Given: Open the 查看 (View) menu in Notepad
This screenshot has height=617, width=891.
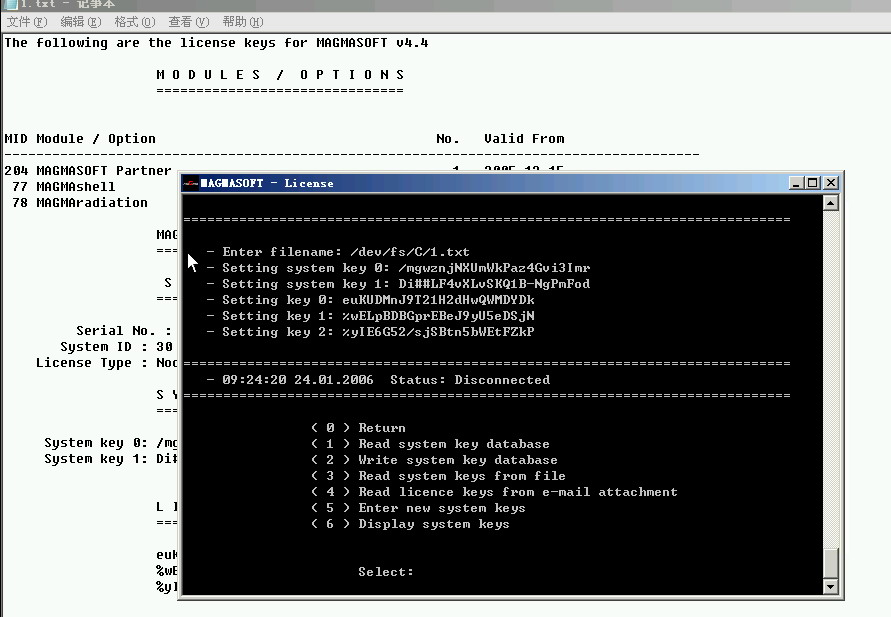Looking at the screenshot, I should pyautogui.click(x=189, y=22).
